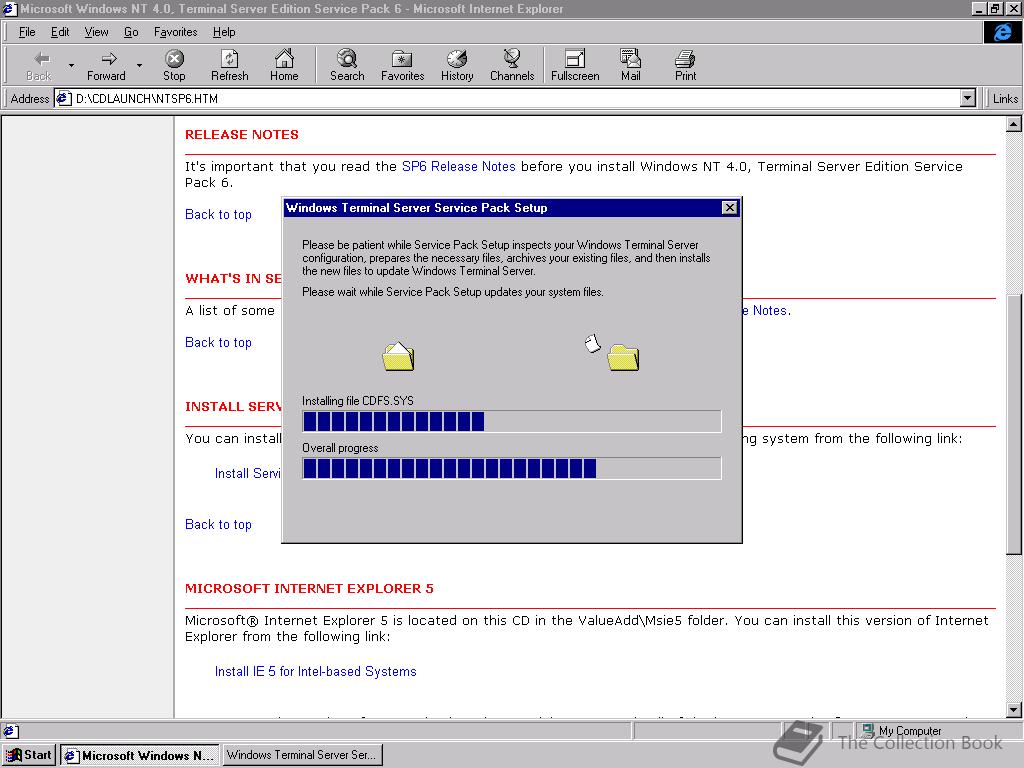Viewport: 1024px width, 768px height.
Task: Click the status bar page icon
Action: point(11,731)
